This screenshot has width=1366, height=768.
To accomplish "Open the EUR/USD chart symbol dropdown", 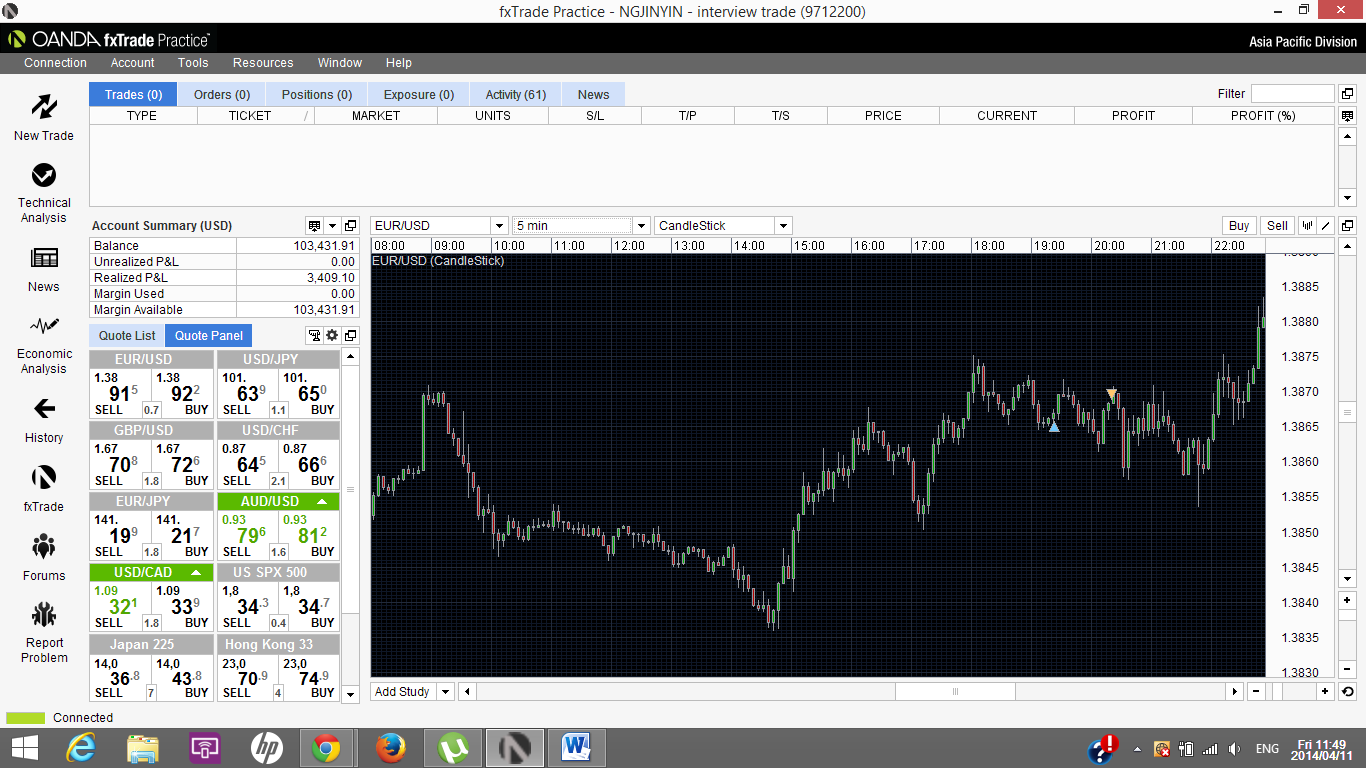I will 499,226.
